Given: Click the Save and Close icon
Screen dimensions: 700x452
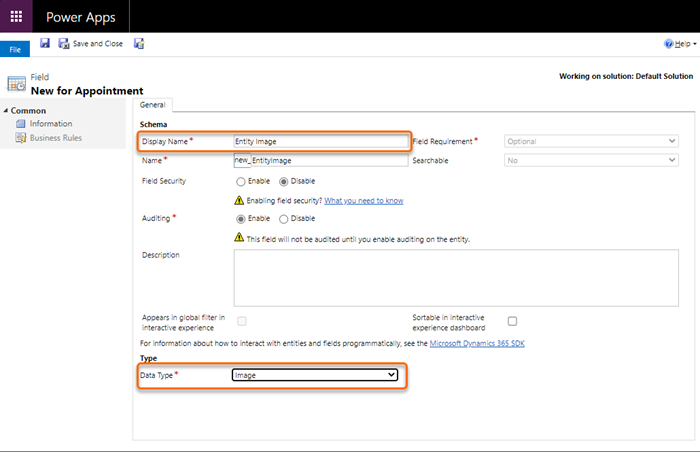Looking at the screenshot, I should [x=64, y=43].
